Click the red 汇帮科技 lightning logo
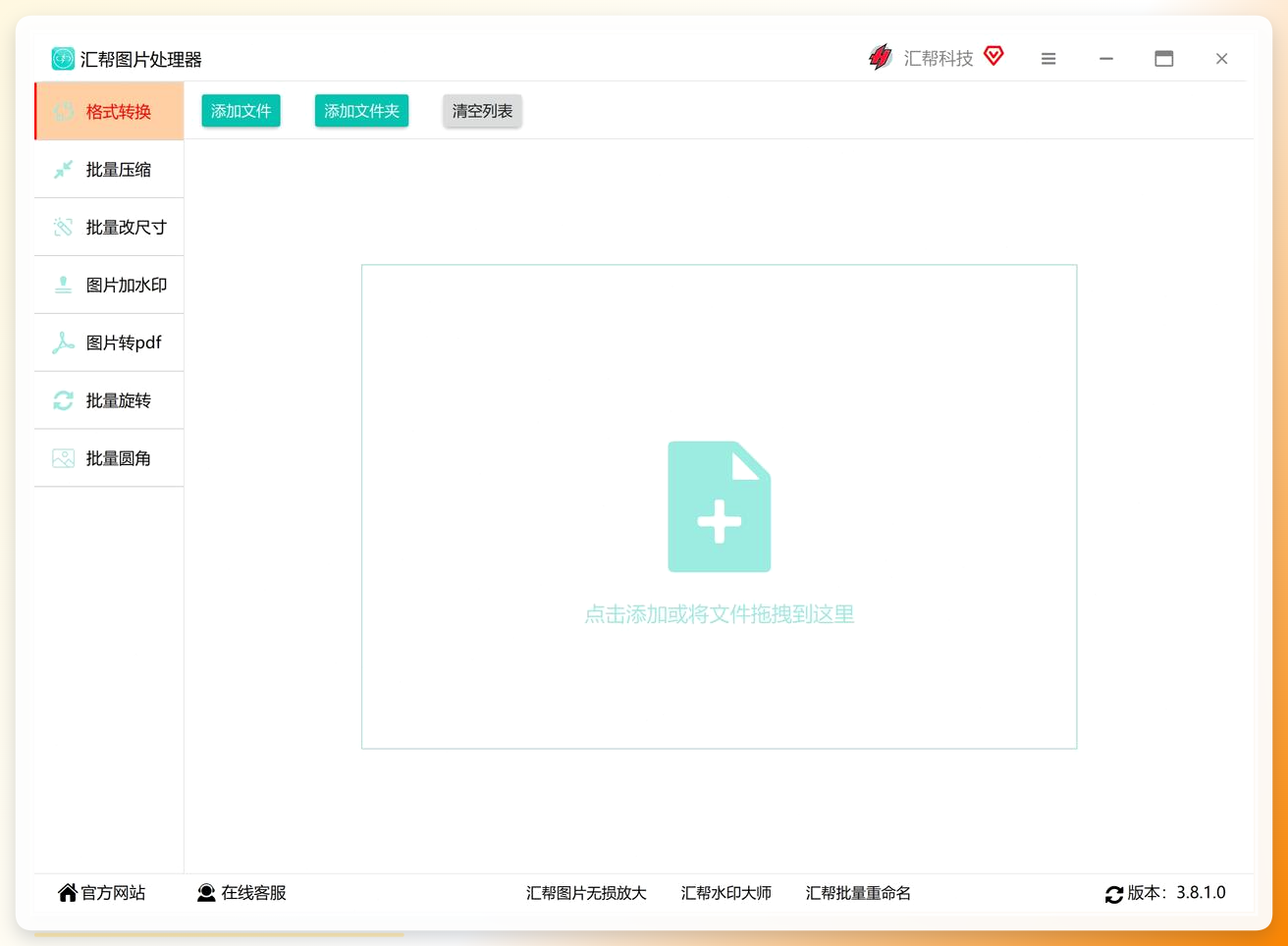Image resolution: width=1288 pixels, height=946 pixels. pos(880,58)
